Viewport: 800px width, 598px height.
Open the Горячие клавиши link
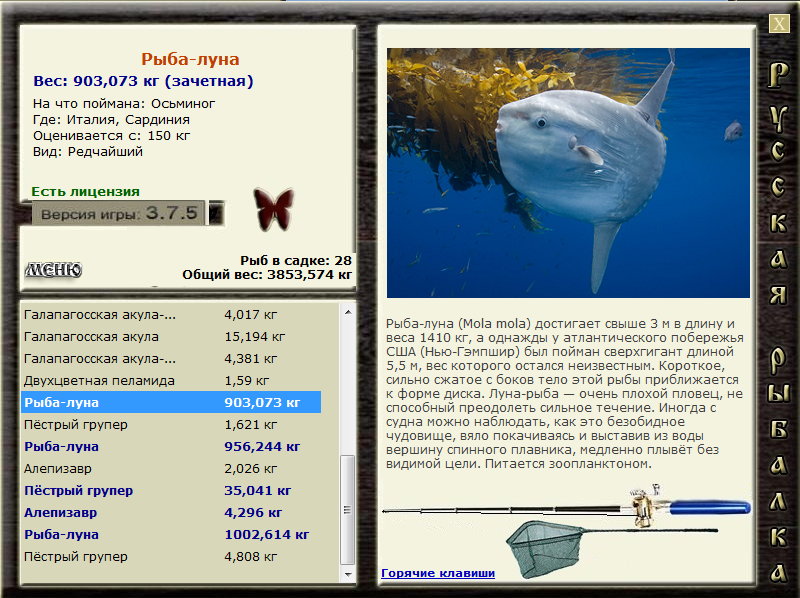[438, 573]
